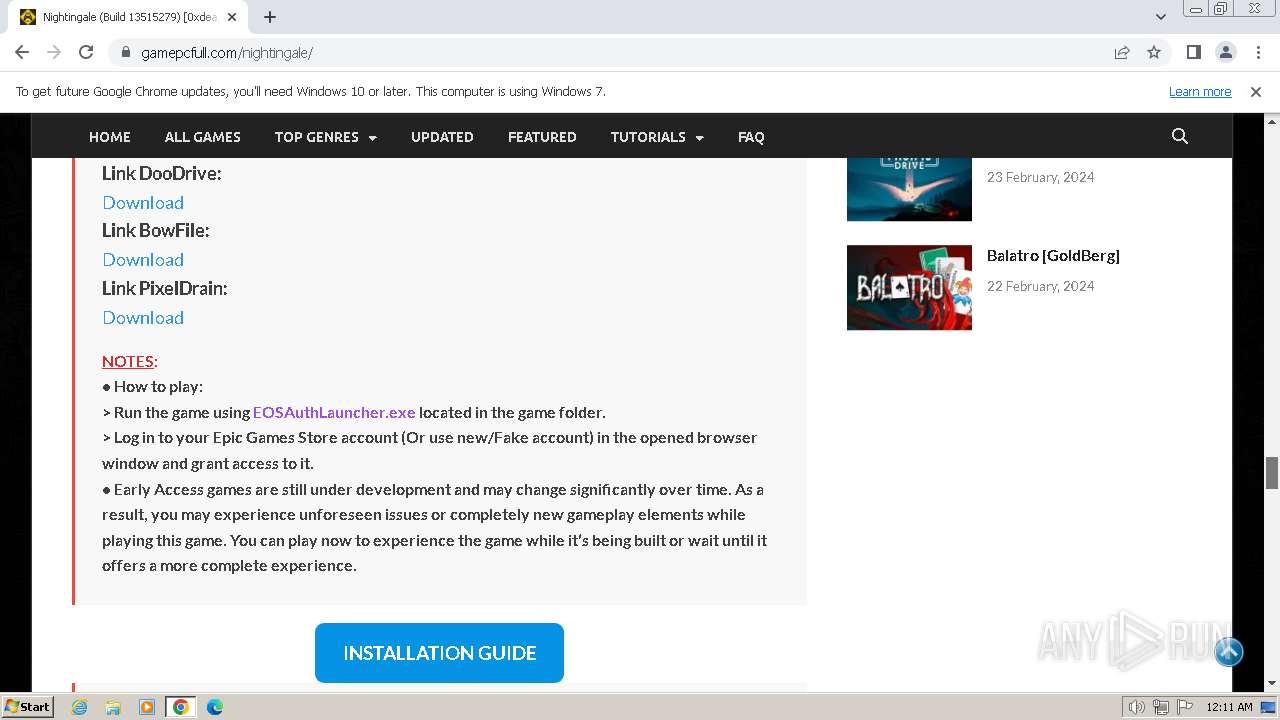Open Windows Media Player taskbar icon
This screenshot has width=1280, height=720.
click(x=147, y=707)
